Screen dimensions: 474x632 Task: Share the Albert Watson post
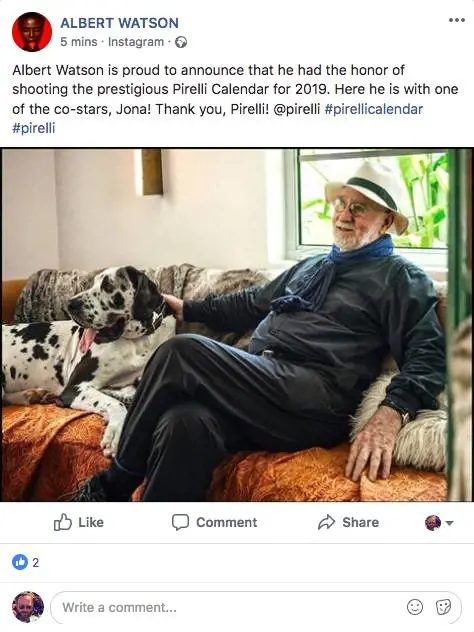click(x=348, y=522)
